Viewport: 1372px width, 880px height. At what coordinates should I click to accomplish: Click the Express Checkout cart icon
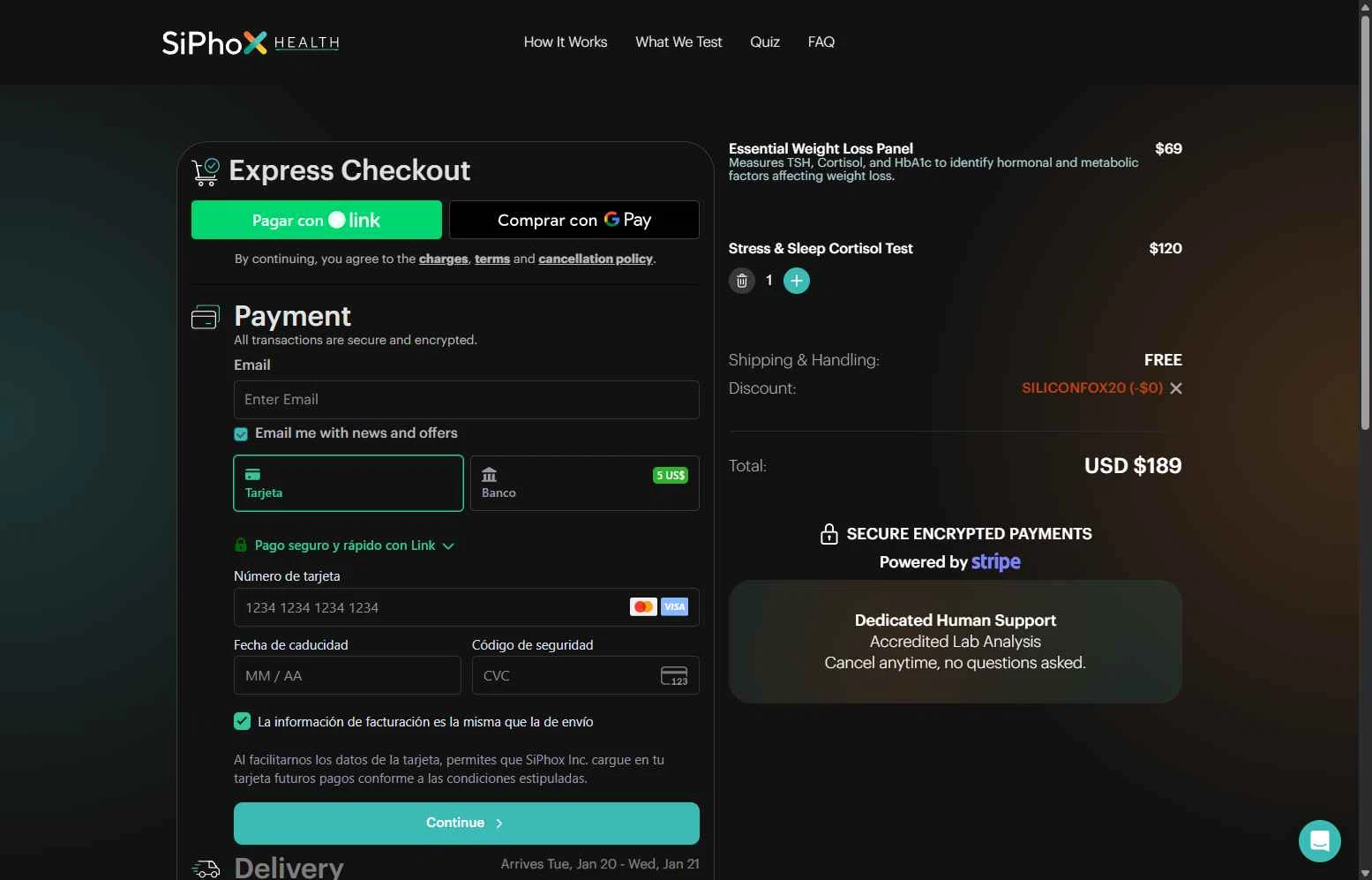(206, 171)
